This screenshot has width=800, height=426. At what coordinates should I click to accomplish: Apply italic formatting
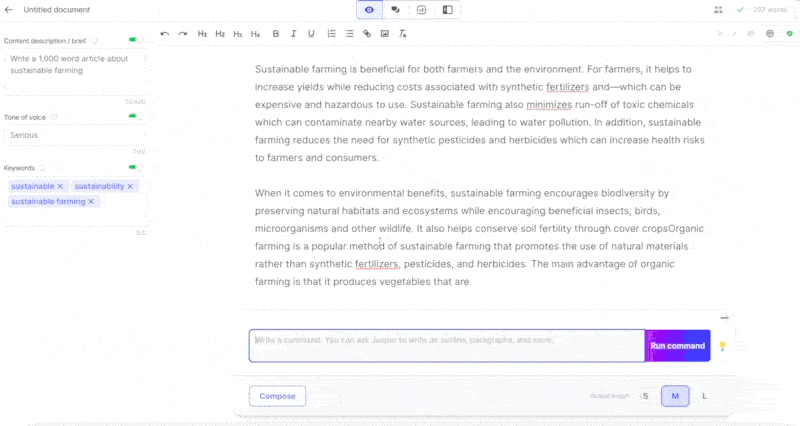294,34
